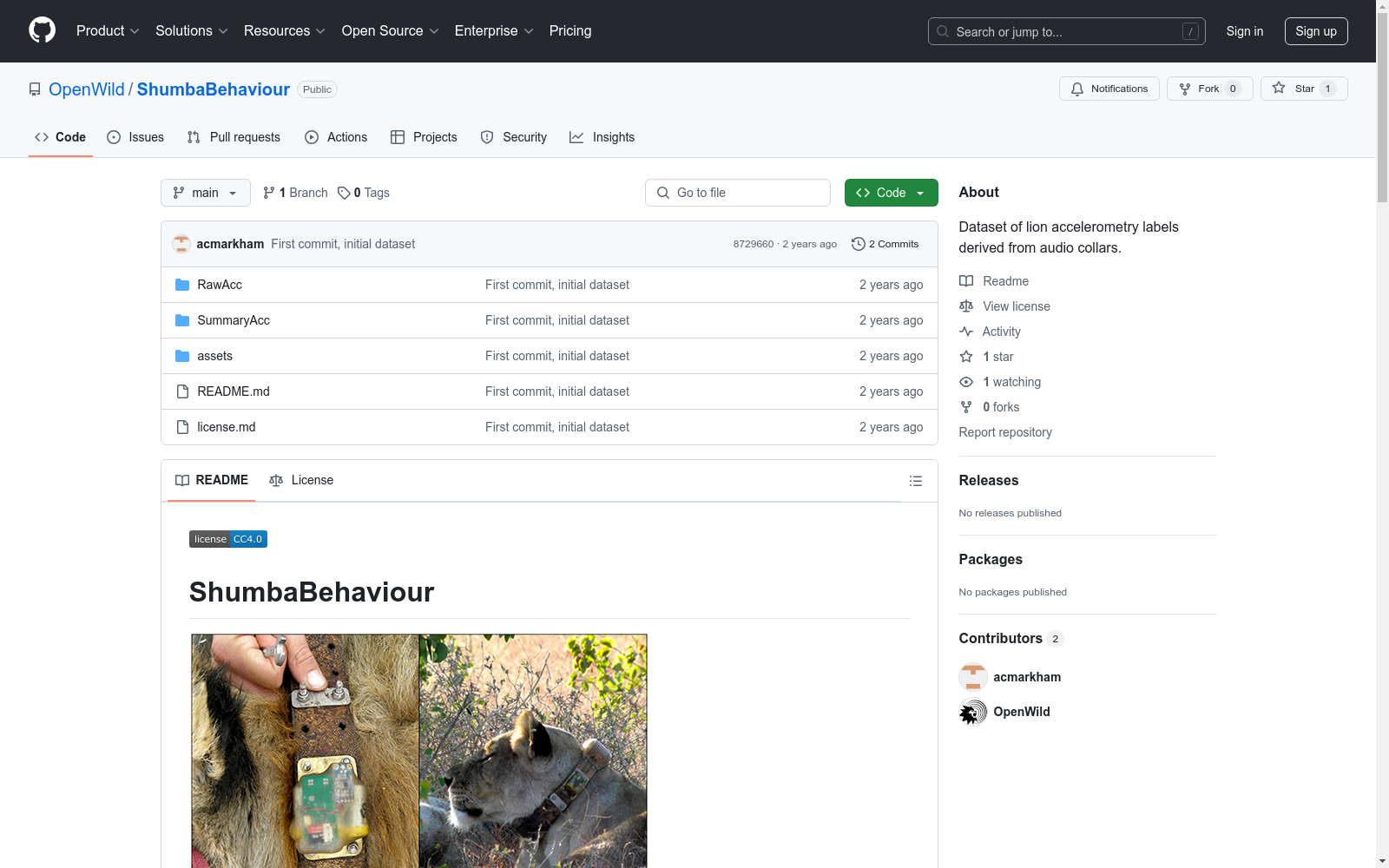Click the Sign in link
Image resolution: width=1389 pixels, height=868 pixels.
[x=1245, y=31]
